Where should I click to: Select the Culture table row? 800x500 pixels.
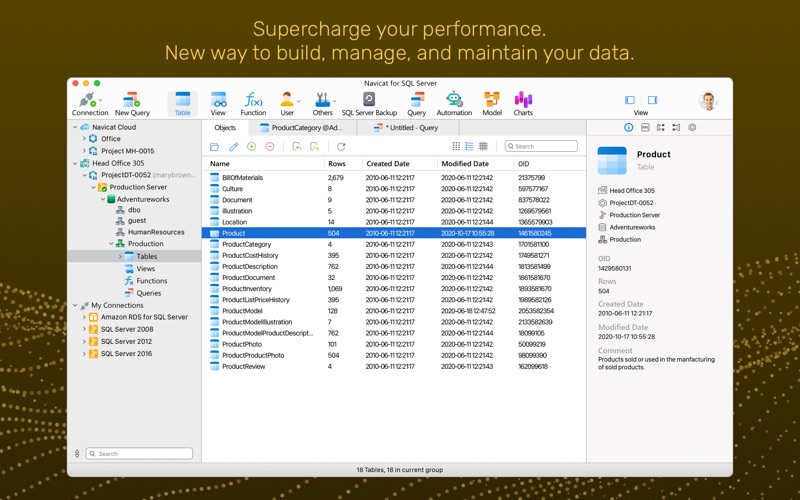[x=393, y=189]
